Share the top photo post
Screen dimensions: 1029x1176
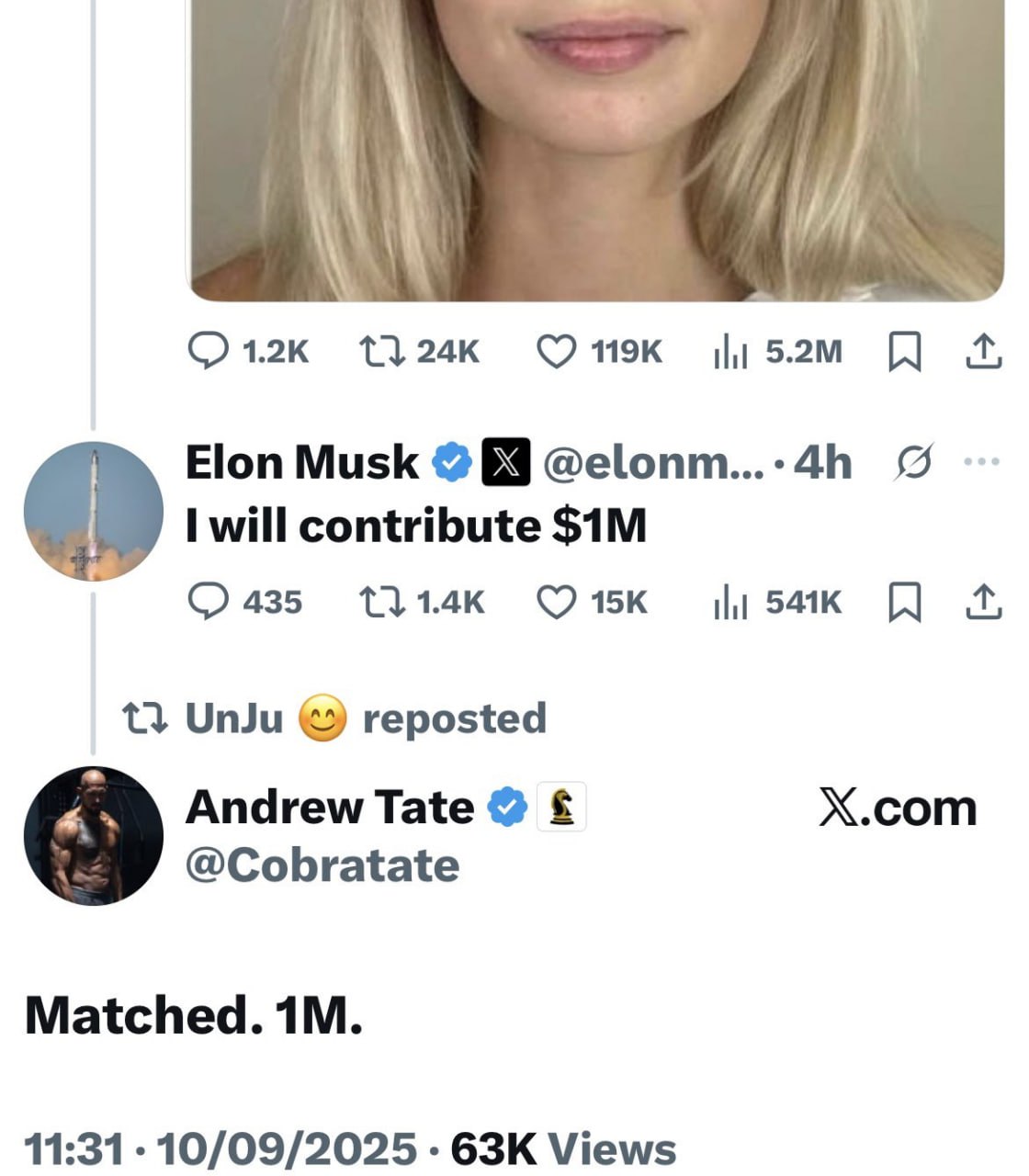(x=983, y=351)
